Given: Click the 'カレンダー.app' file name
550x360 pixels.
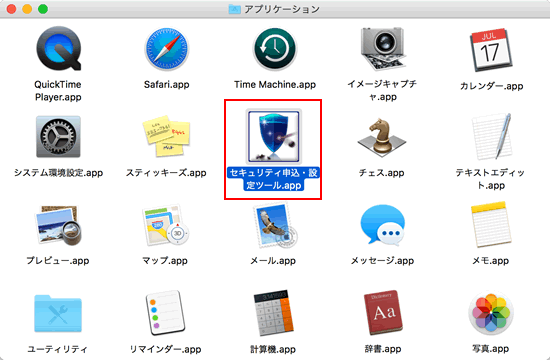Looking at the screenshot, I should [x=491, y=86].
